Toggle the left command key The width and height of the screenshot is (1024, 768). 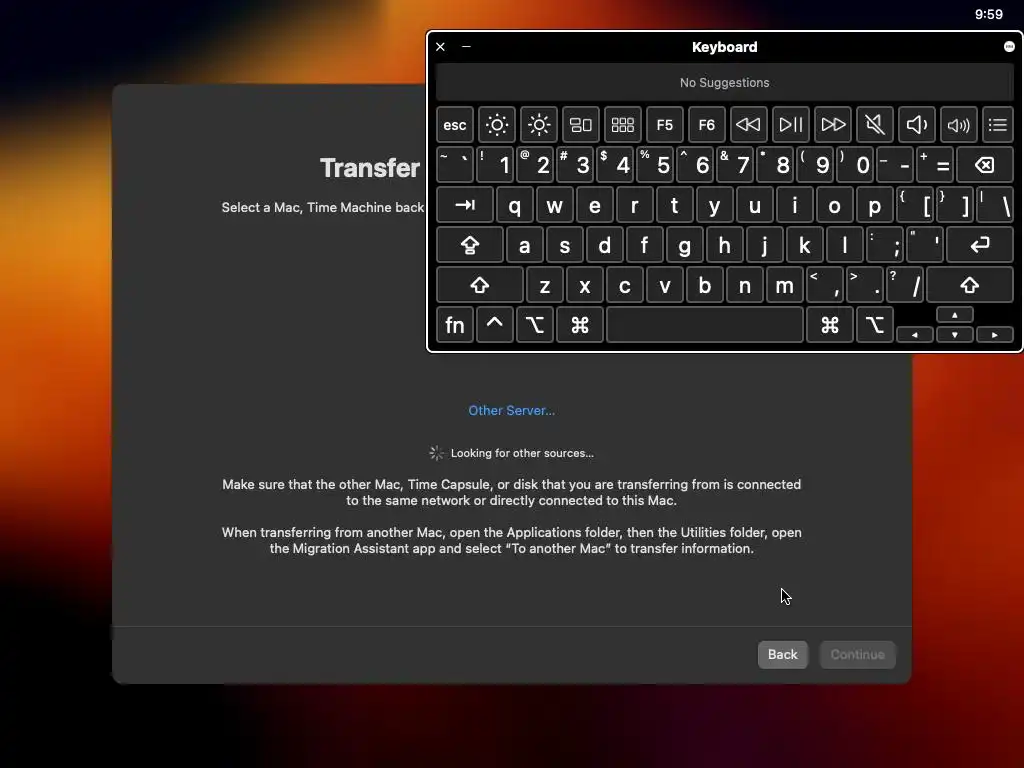(x=580, y=325)
